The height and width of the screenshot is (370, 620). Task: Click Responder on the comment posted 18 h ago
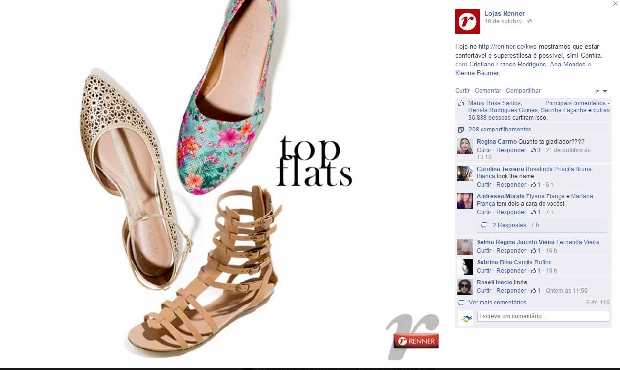pyautogui.click(x=511, y=271)
